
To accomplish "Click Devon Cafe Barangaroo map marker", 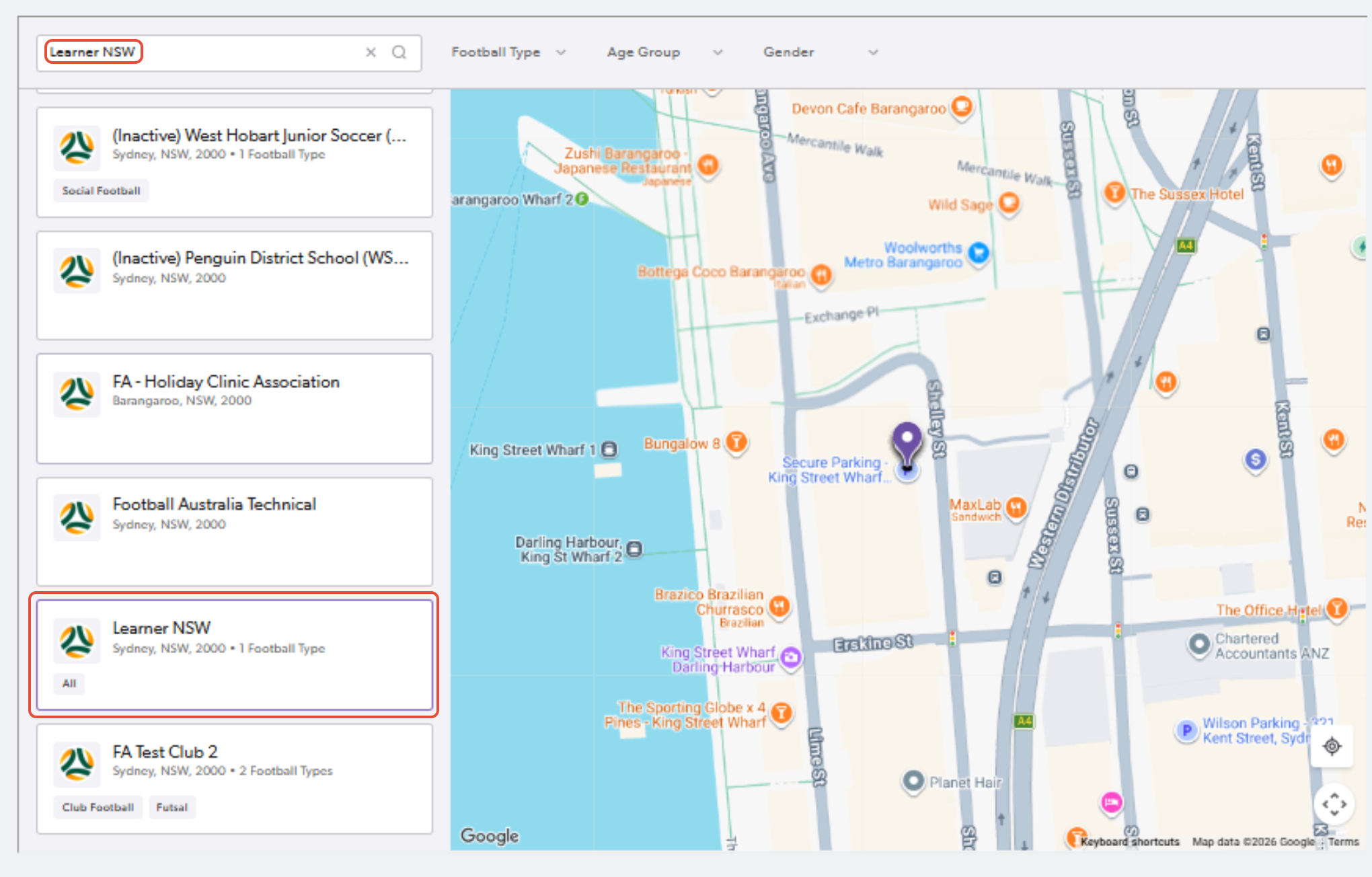I will tap(962, 106).
